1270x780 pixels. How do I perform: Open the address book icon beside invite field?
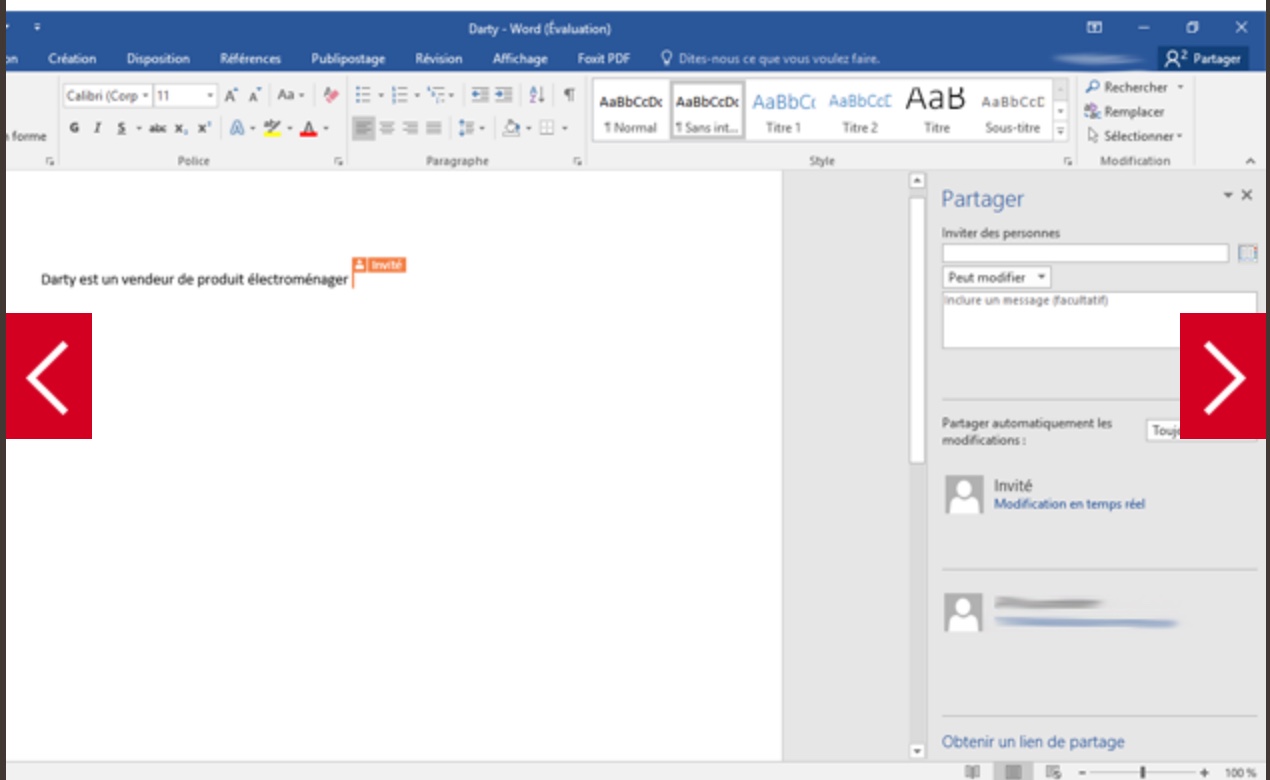[1246, 253]
